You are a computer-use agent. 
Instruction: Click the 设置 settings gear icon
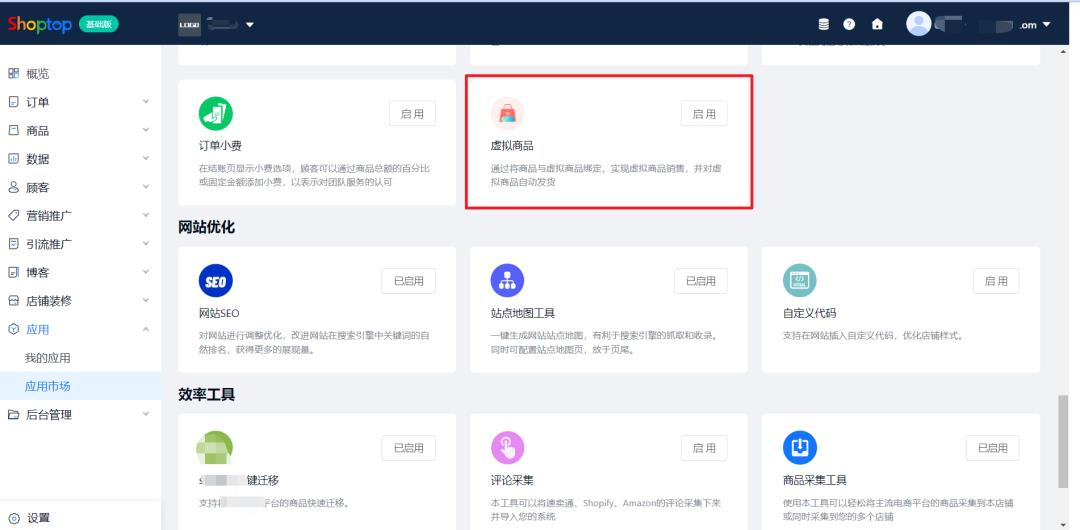coord(13,518)
